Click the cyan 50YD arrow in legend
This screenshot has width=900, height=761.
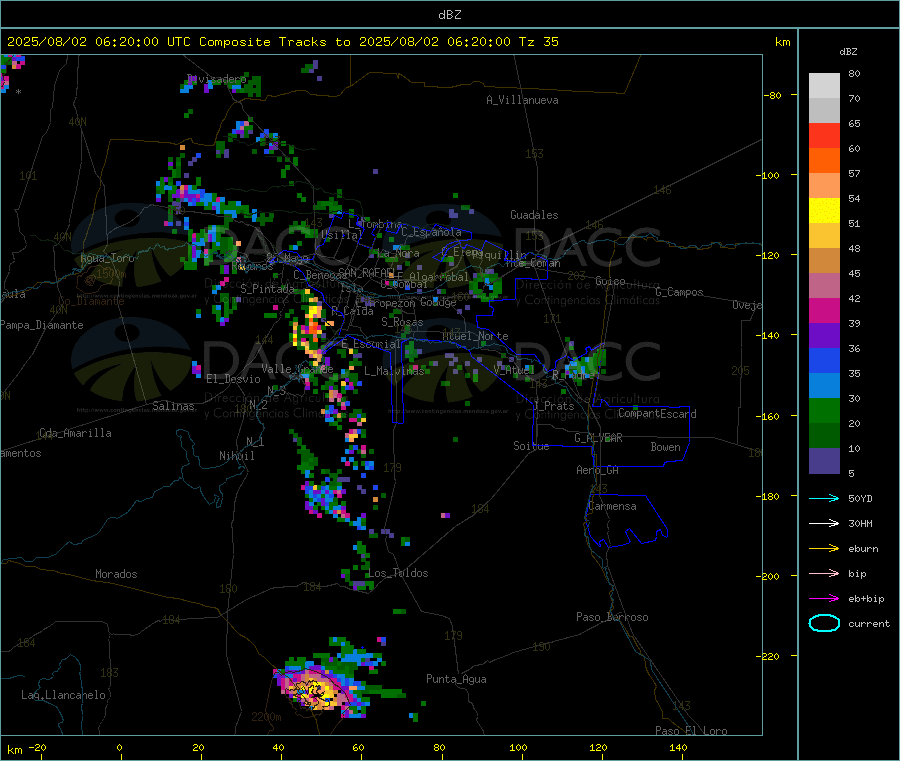tap(824, 498)
